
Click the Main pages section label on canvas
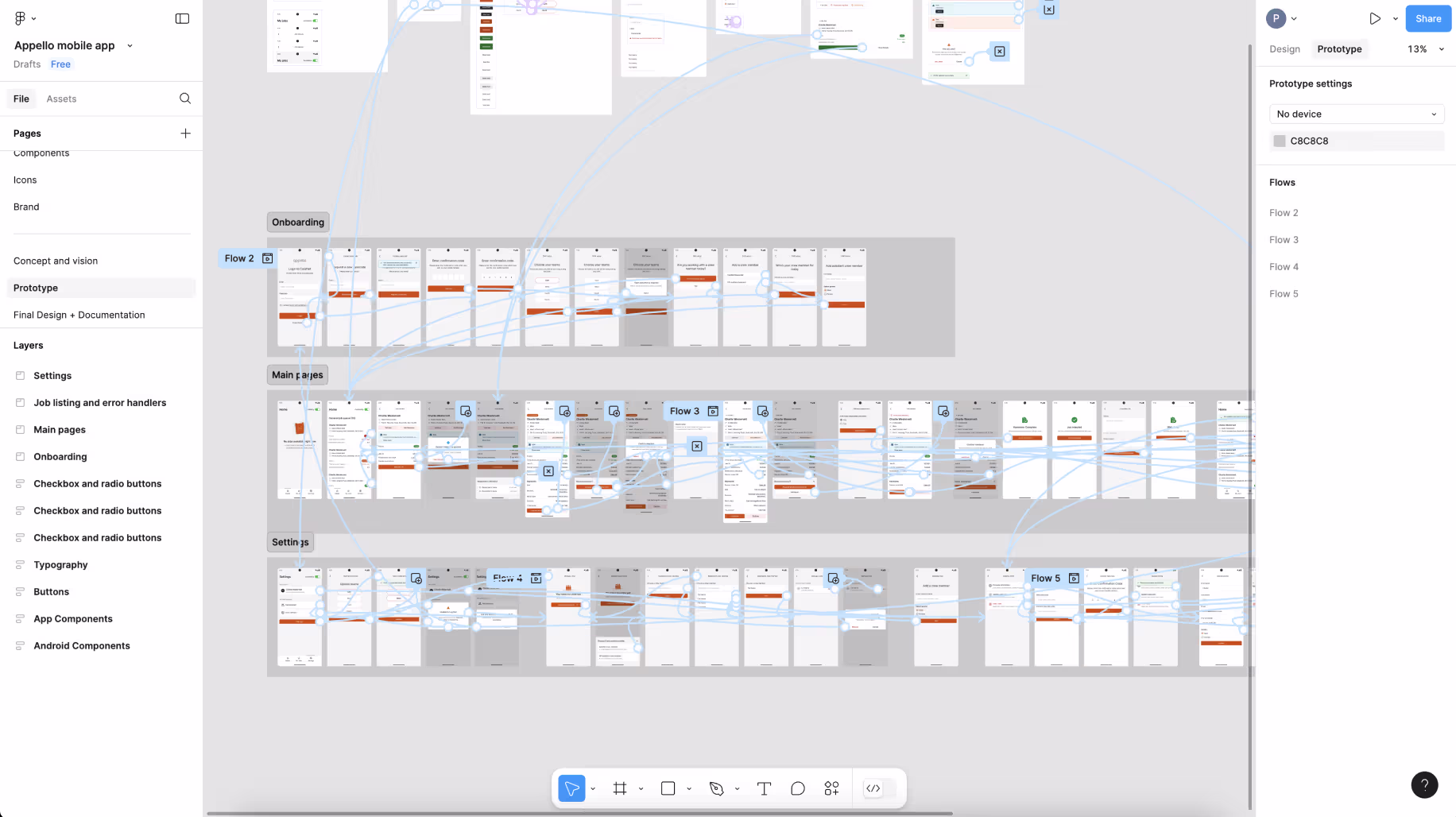(297, 375)
